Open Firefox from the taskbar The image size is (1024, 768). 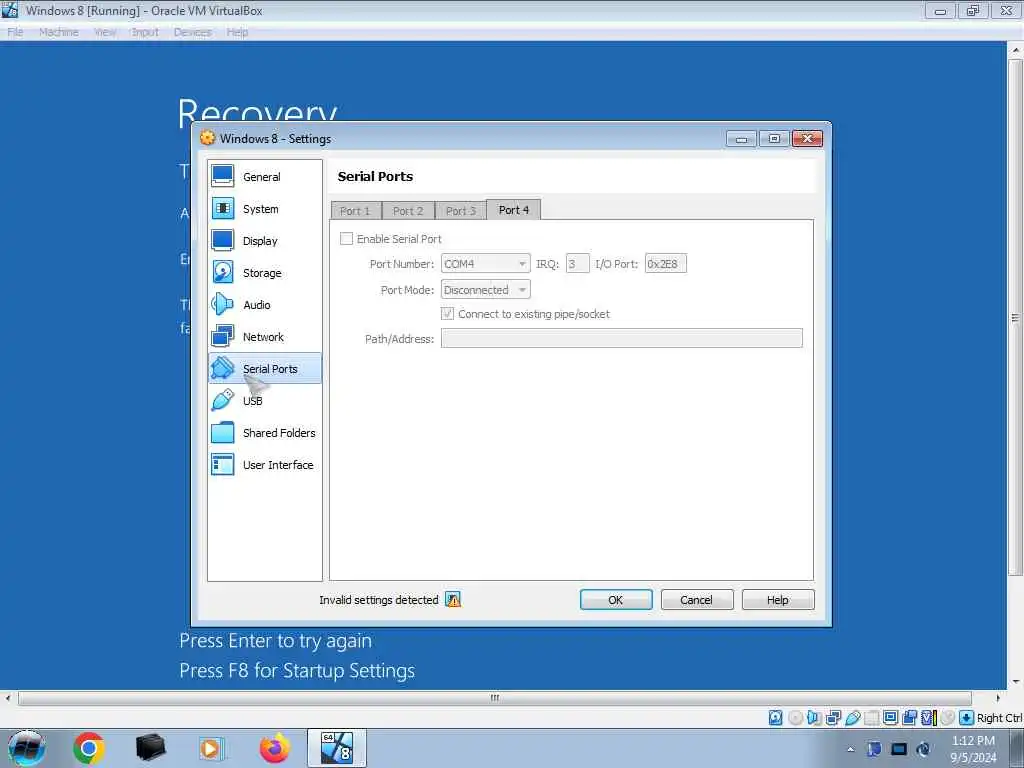(x=274, y=748)
